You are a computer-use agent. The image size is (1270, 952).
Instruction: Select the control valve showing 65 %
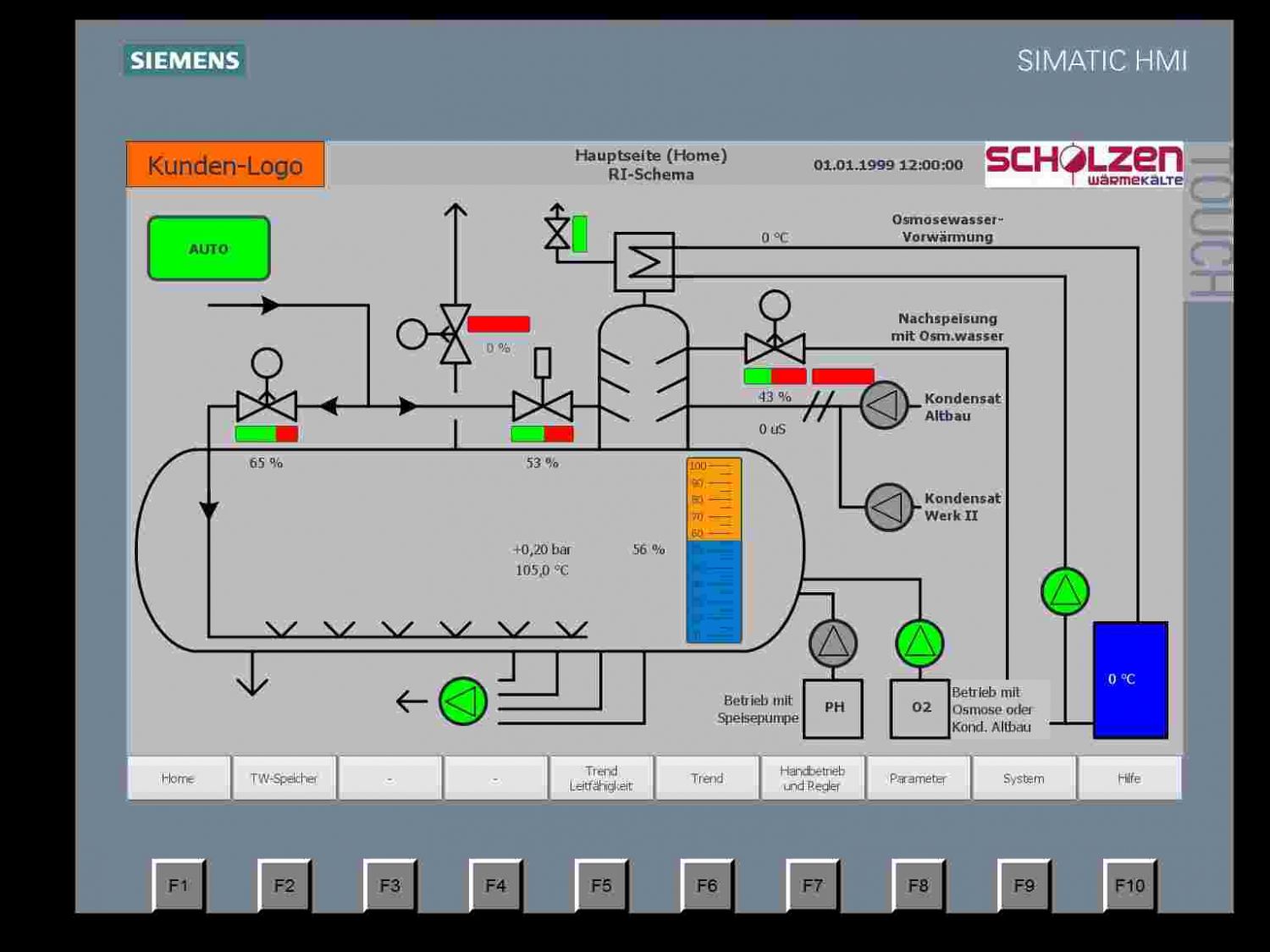(x=267, y=405)
